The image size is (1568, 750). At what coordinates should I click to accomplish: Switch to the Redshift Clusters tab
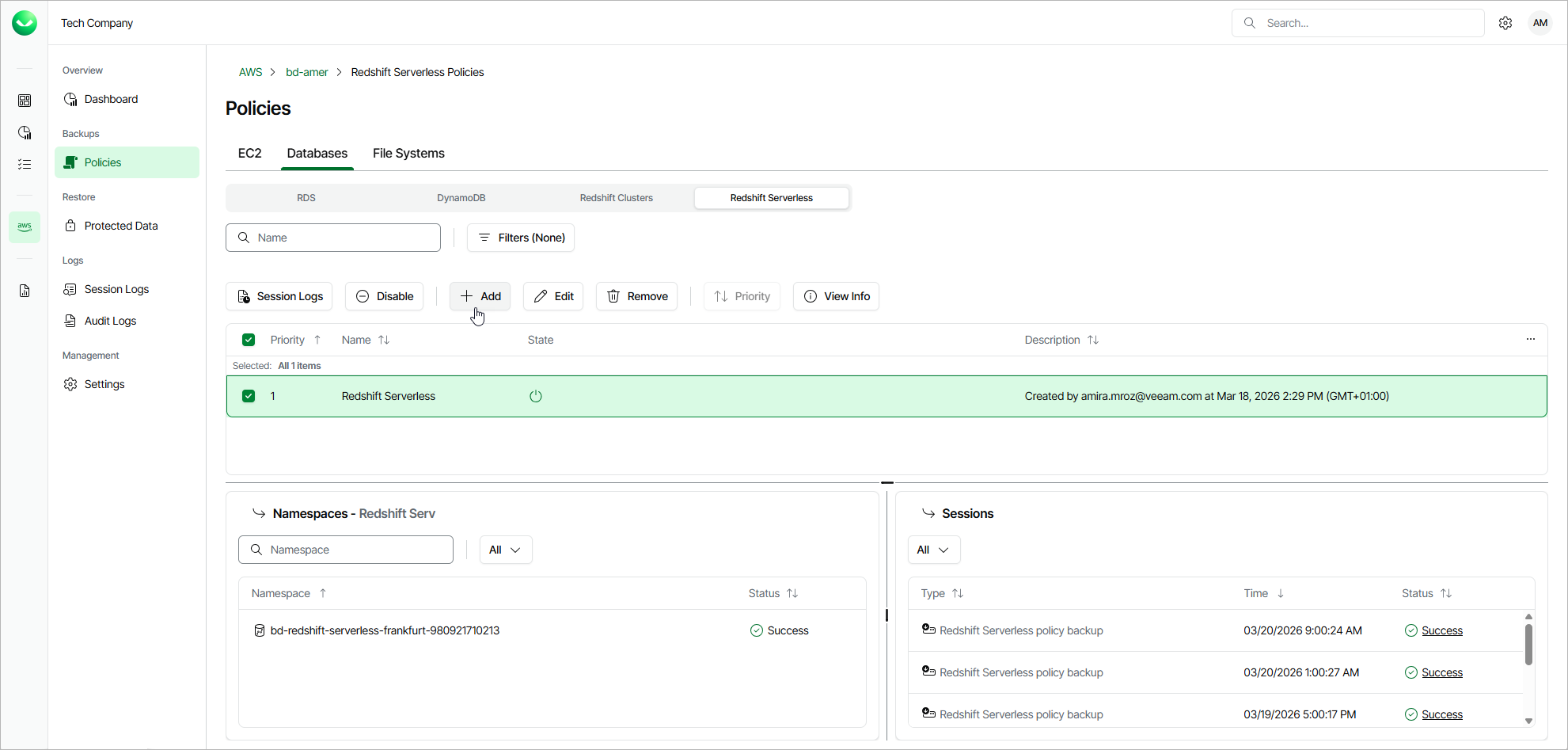[x=616, y=198]
